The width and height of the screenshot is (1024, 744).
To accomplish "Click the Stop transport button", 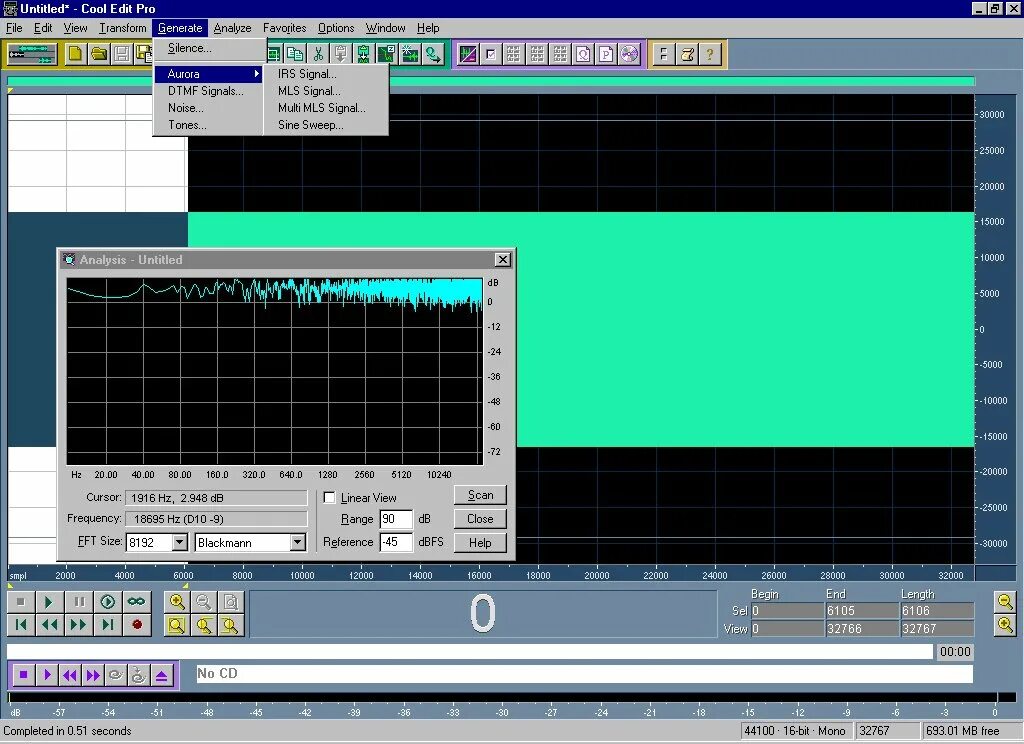I will (21, 602).
